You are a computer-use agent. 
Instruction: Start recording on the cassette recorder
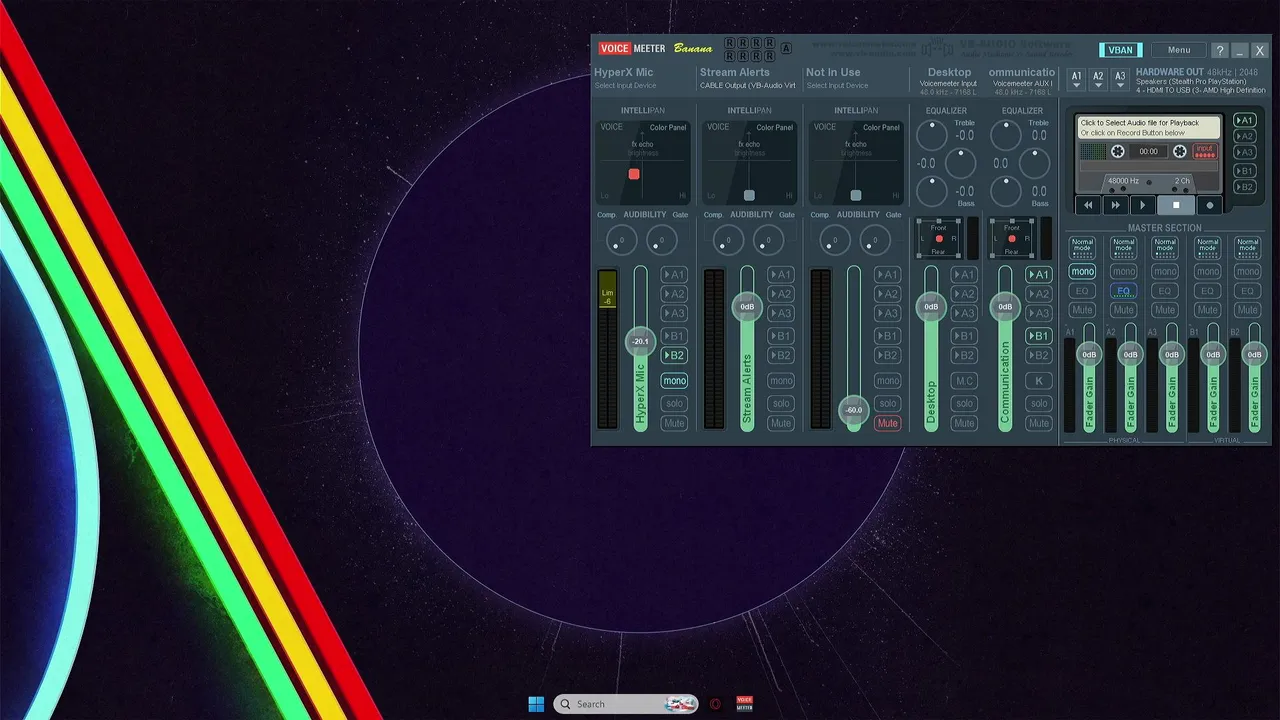click(1209, 205)
